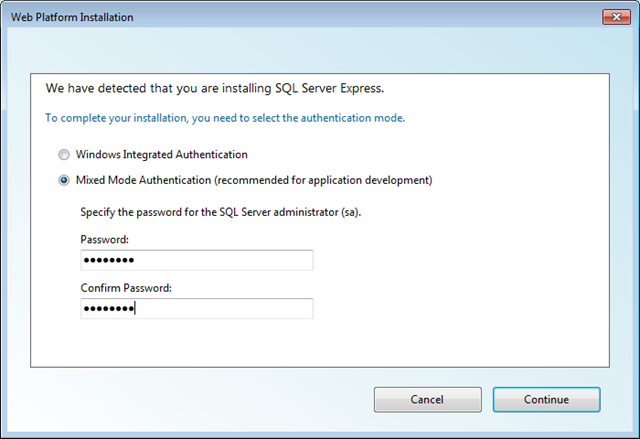Click the Mixed Mode Authentication label text

[143, 180]
